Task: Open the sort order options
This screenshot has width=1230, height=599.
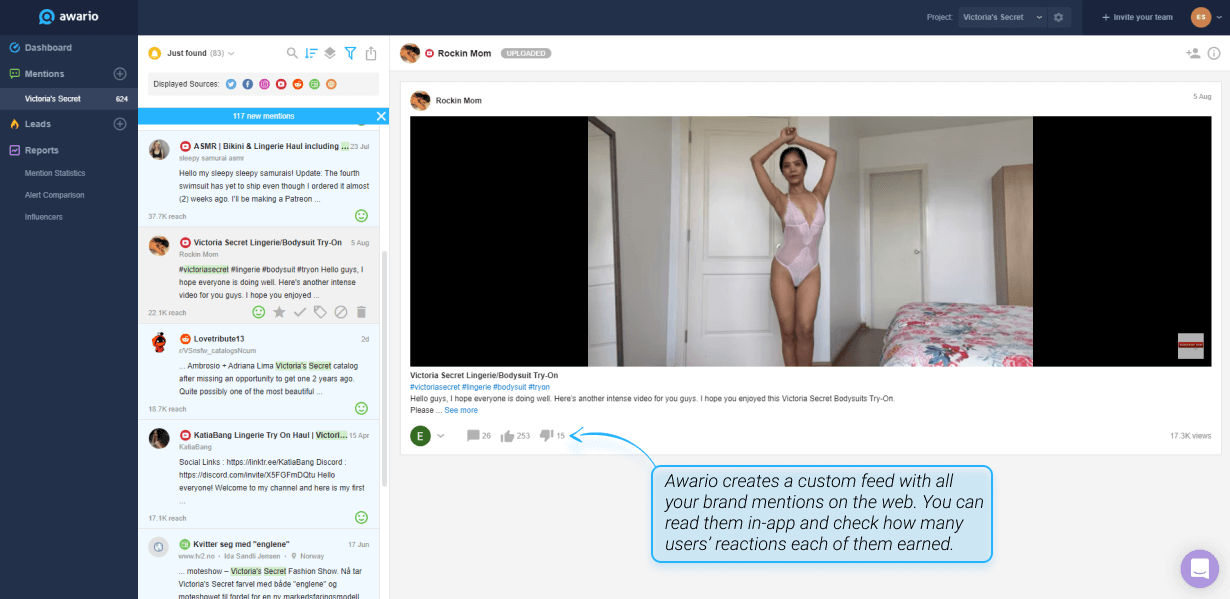Action: (311, 53)
